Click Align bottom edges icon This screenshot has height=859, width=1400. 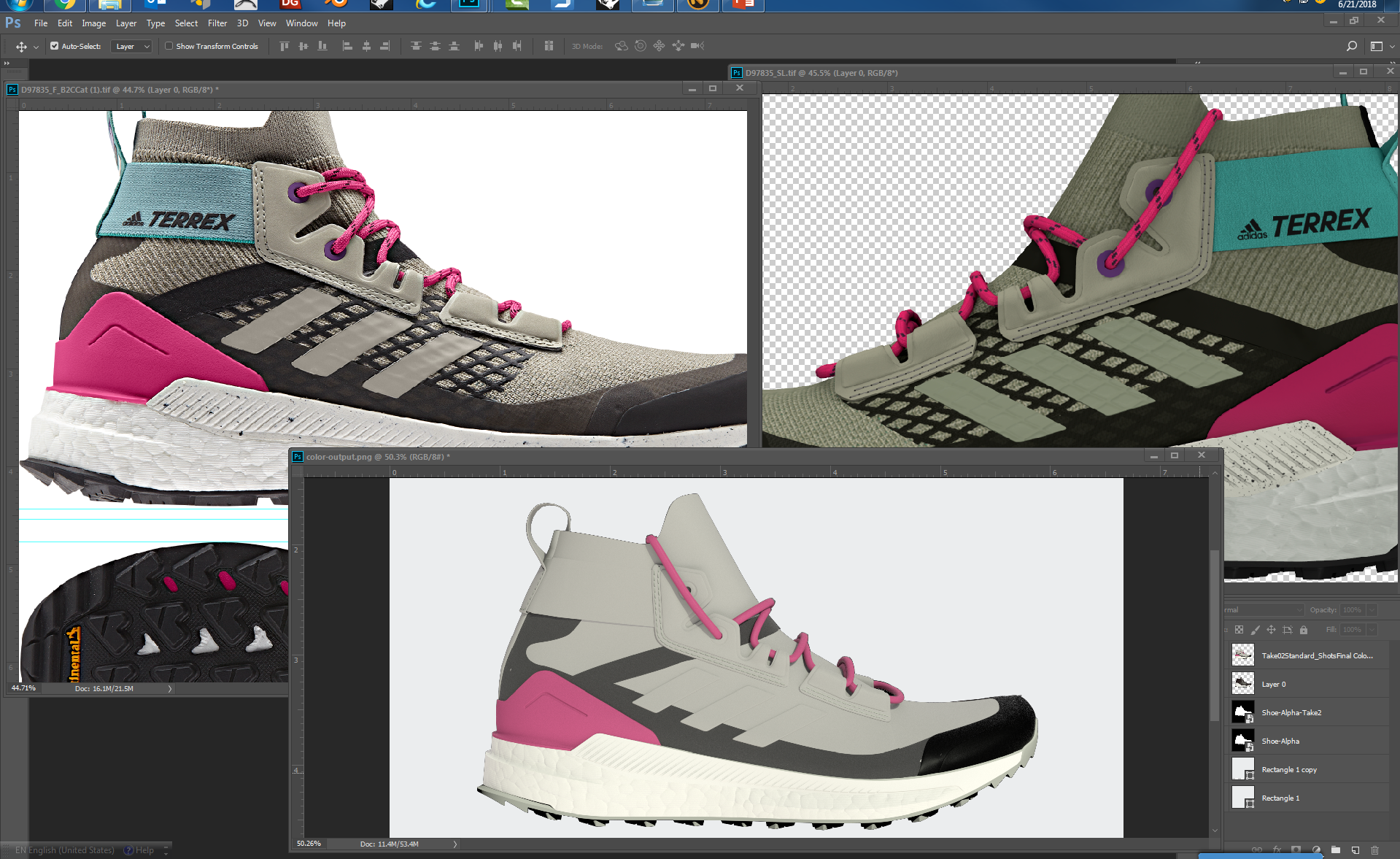pyautogui.click(x=322, y=46)
